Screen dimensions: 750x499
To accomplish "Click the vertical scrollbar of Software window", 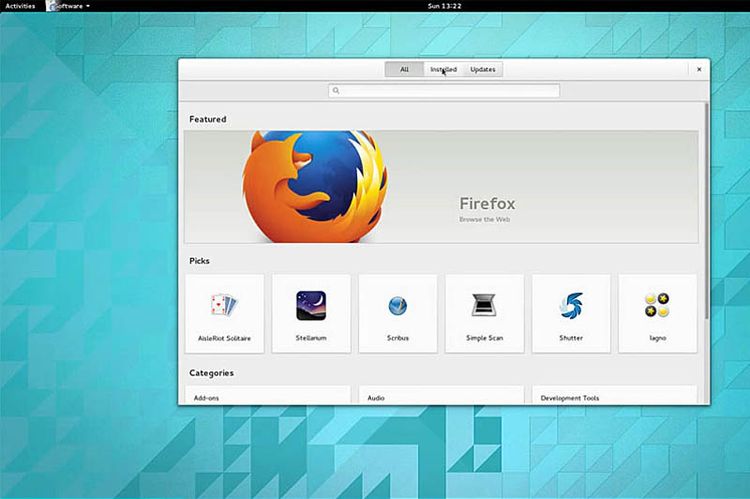I will pyautogui.click(x=706, y=211).
